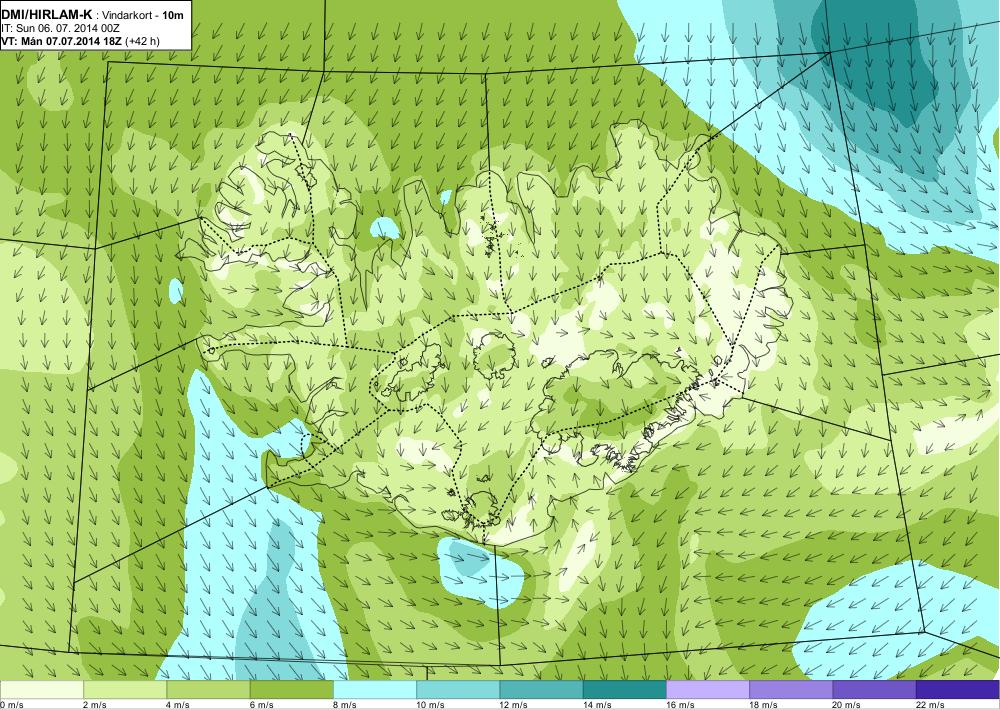
Task: Click the medium purple 18–20 m/s legend swatch
Action: pos(791,690)
